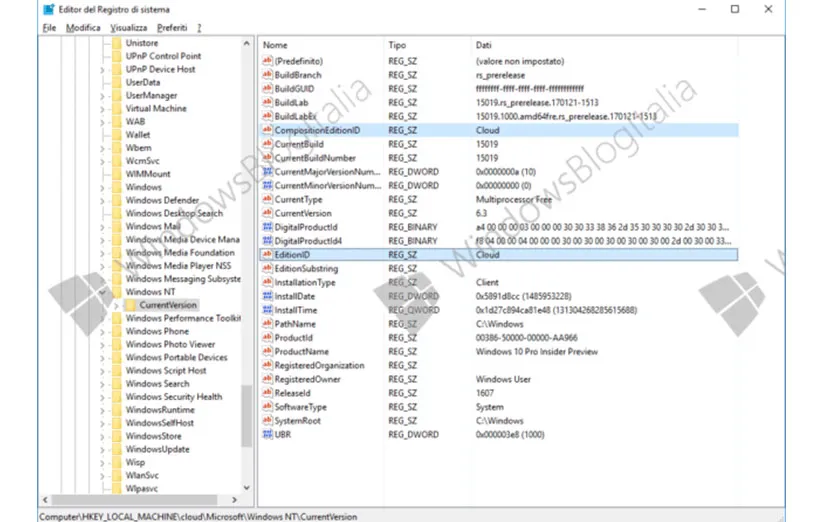Click the icon next to InstallDate
This screenshot has width=822, height=522.
point(267,296)
